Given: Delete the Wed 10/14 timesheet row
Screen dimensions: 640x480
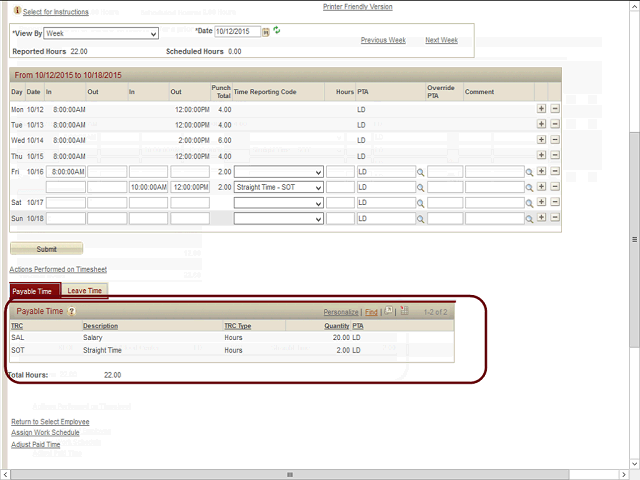Looking at the screenshot, I should click(555, 140).
